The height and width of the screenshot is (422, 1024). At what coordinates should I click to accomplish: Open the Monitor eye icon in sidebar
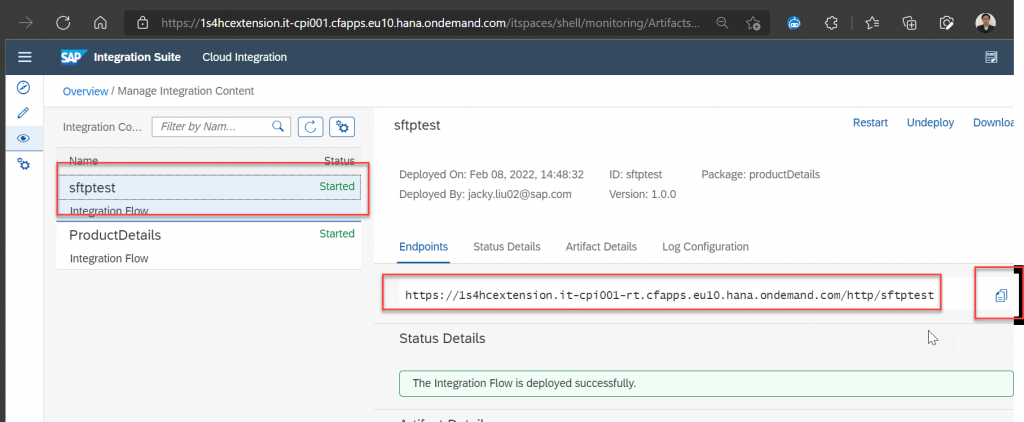(x=24, y=138)
